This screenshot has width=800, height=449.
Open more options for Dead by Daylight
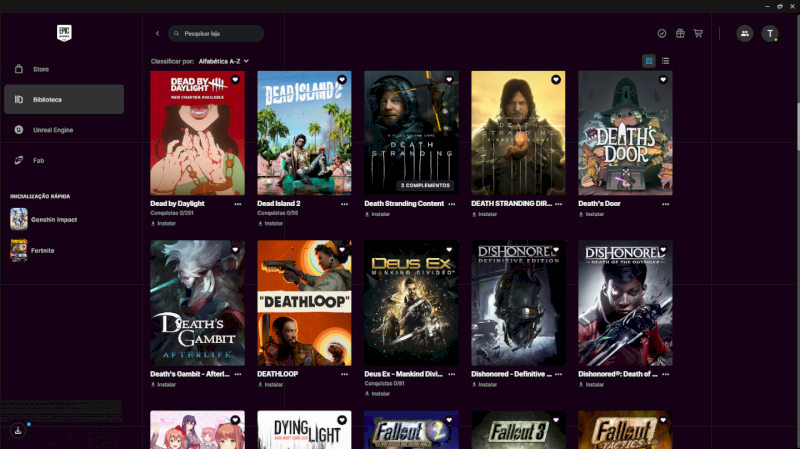tap(238, 204)
